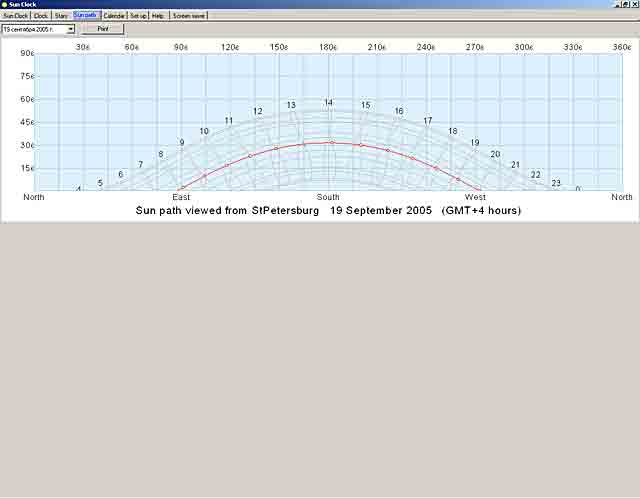The height and width of the screenshot is (499, 640).
Task: Click the hour 14 label on chart
Action: tap(328, 103)
